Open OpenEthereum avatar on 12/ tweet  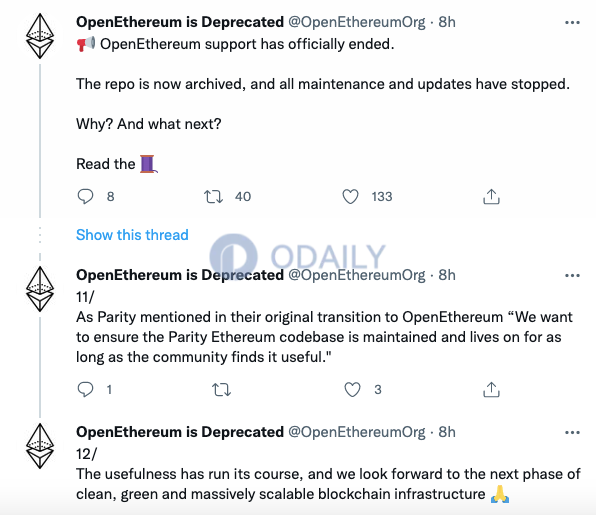[x=40, y=446]
